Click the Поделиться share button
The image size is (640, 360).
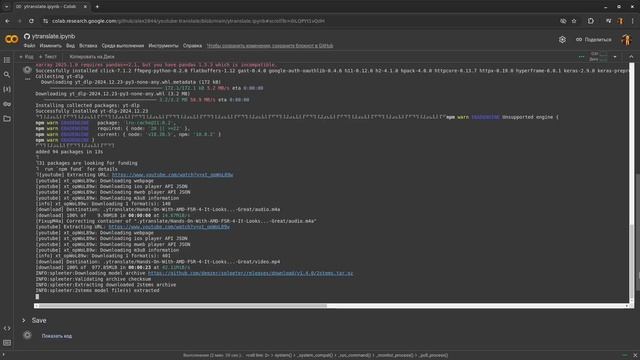[x=594, y=40]
